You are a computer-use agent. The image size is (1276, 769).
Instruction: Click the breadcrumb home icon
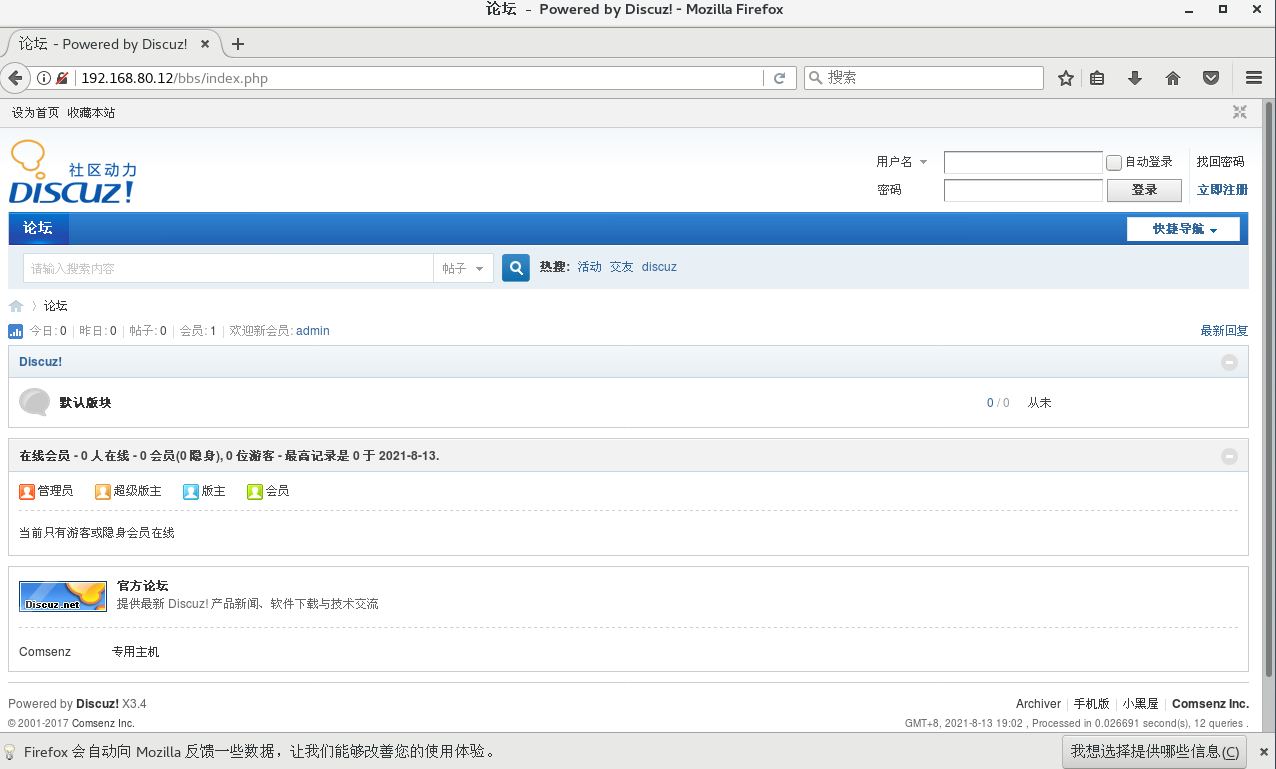16,306
